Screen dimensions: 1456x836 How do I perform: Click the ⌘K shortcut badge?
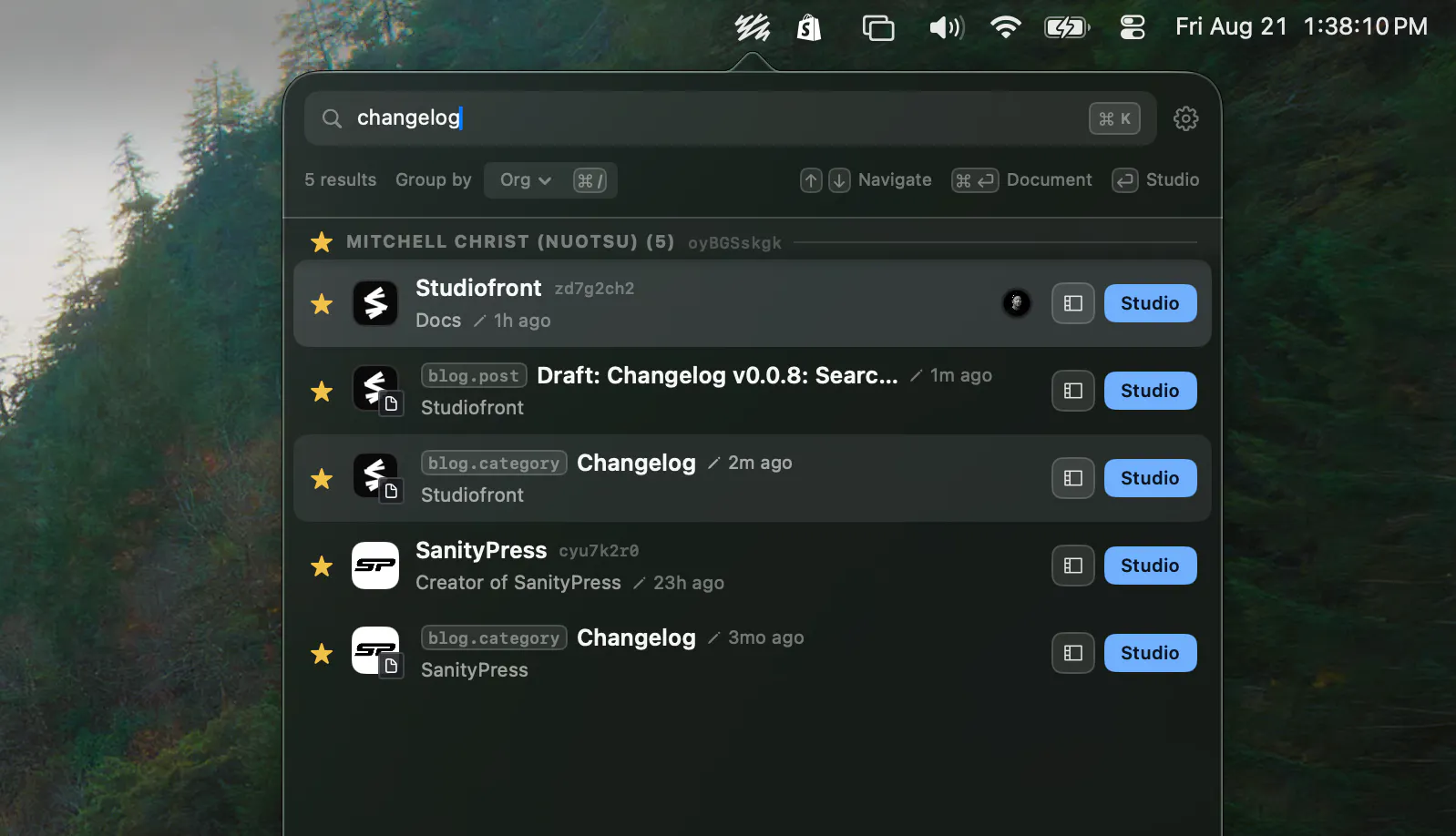1114,118
